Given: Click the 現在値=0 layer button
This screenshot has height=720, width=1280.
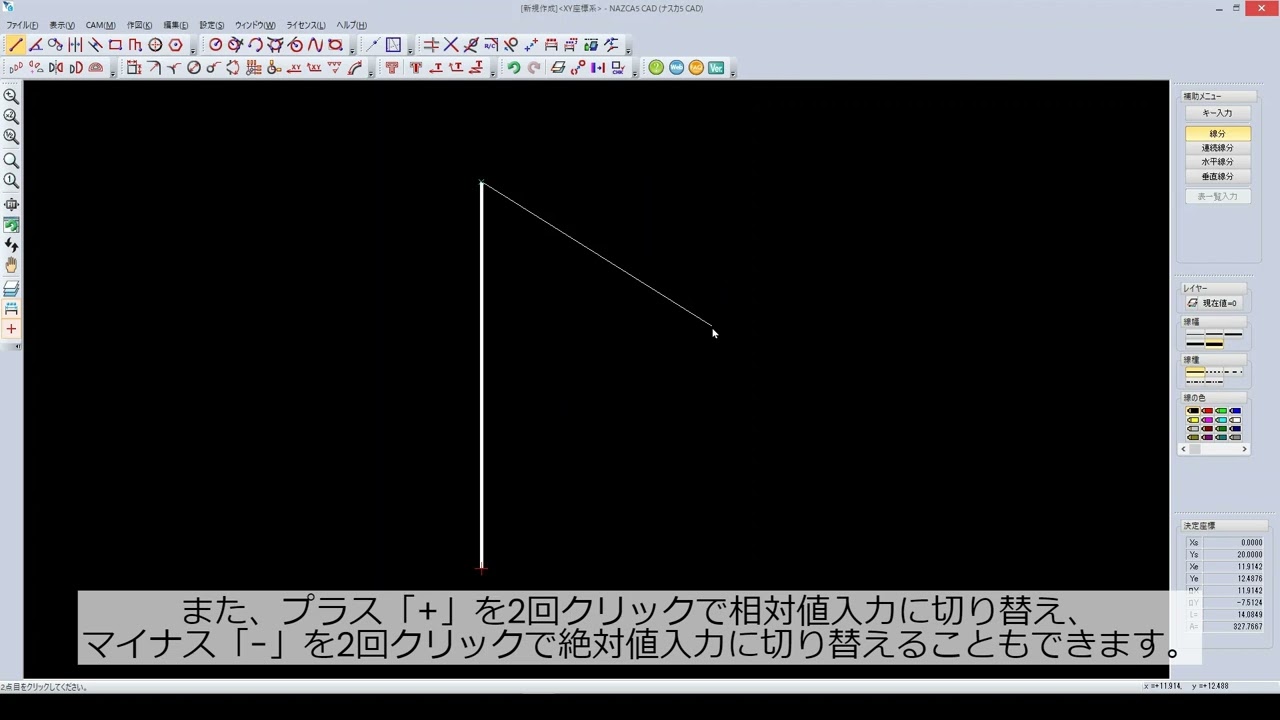Looking at the screenshot, I should [x=1214, y=303].
